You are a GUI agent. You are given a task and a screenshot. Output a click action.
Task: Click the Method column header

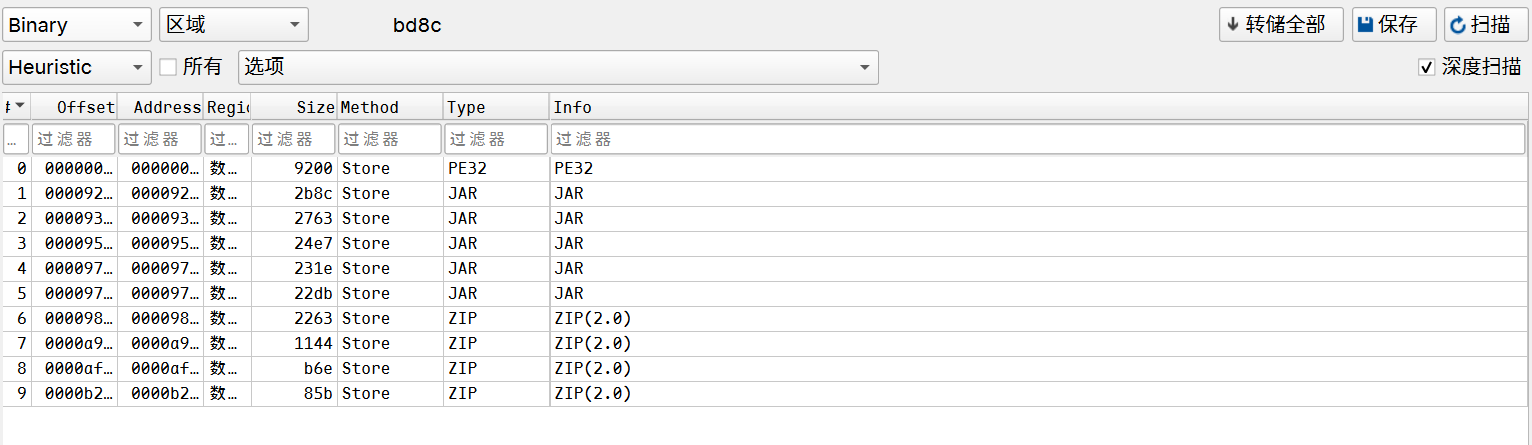click(390, 107)
